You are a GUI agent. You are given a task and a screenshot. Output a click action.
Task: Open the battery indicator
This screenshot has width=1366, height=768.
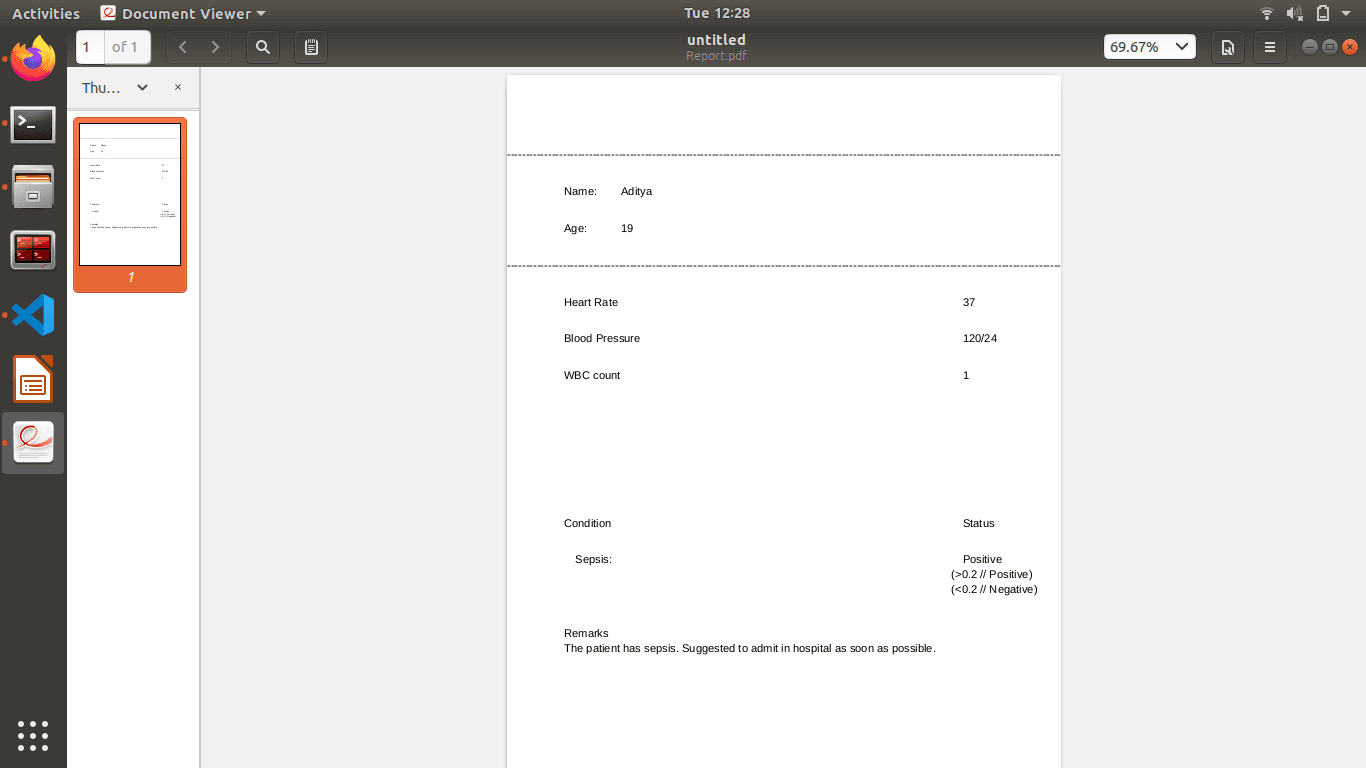point(1323,13)
